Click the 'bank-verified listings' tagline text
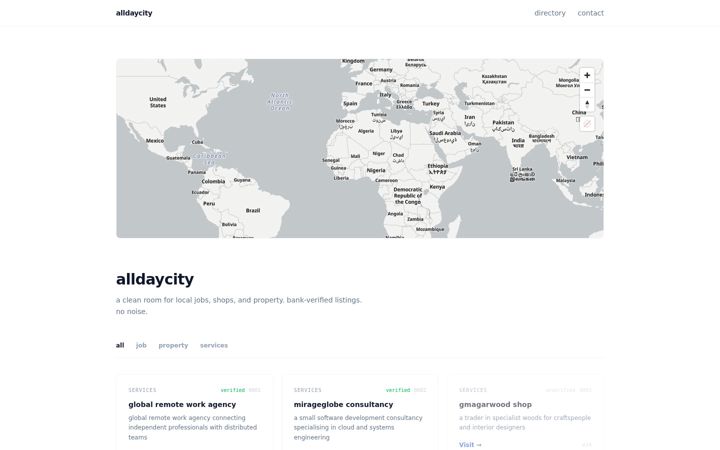The image size is (720, 450). pyautogui.click(x=324, y=300)
